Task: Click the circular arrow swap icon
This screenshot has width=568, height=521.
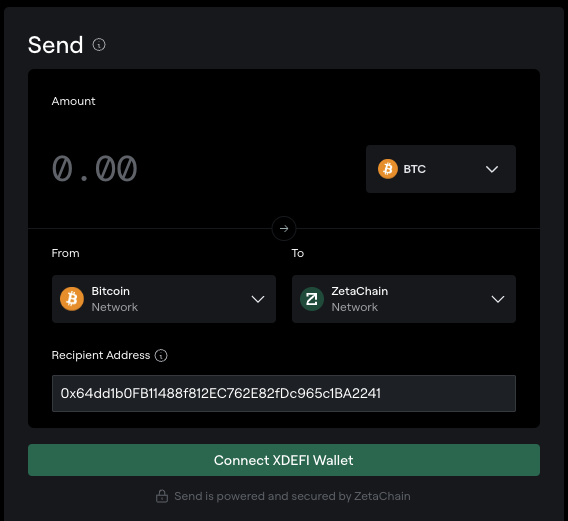Action: tap(284, 229)
